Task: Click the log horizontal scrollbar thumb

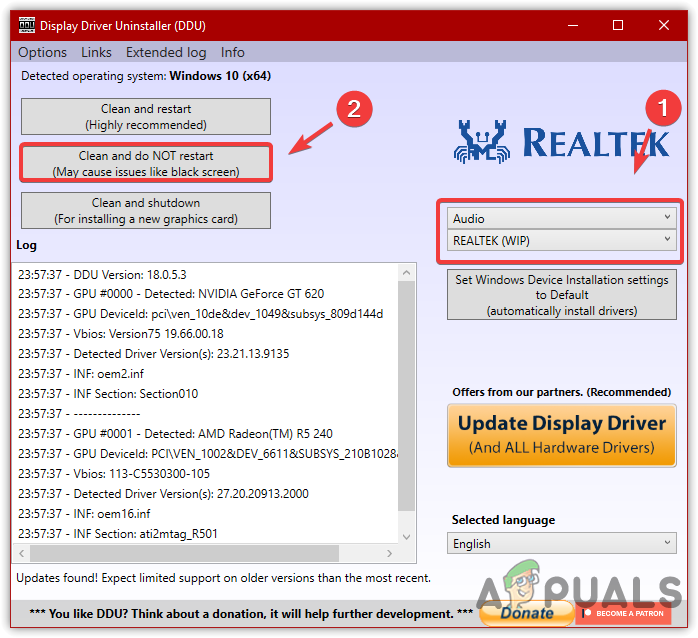Action: (184, 553)
